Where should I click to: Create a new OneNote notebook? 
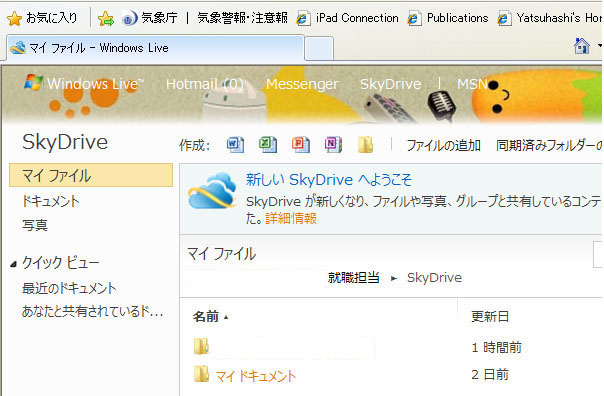[x=333, y=145]
